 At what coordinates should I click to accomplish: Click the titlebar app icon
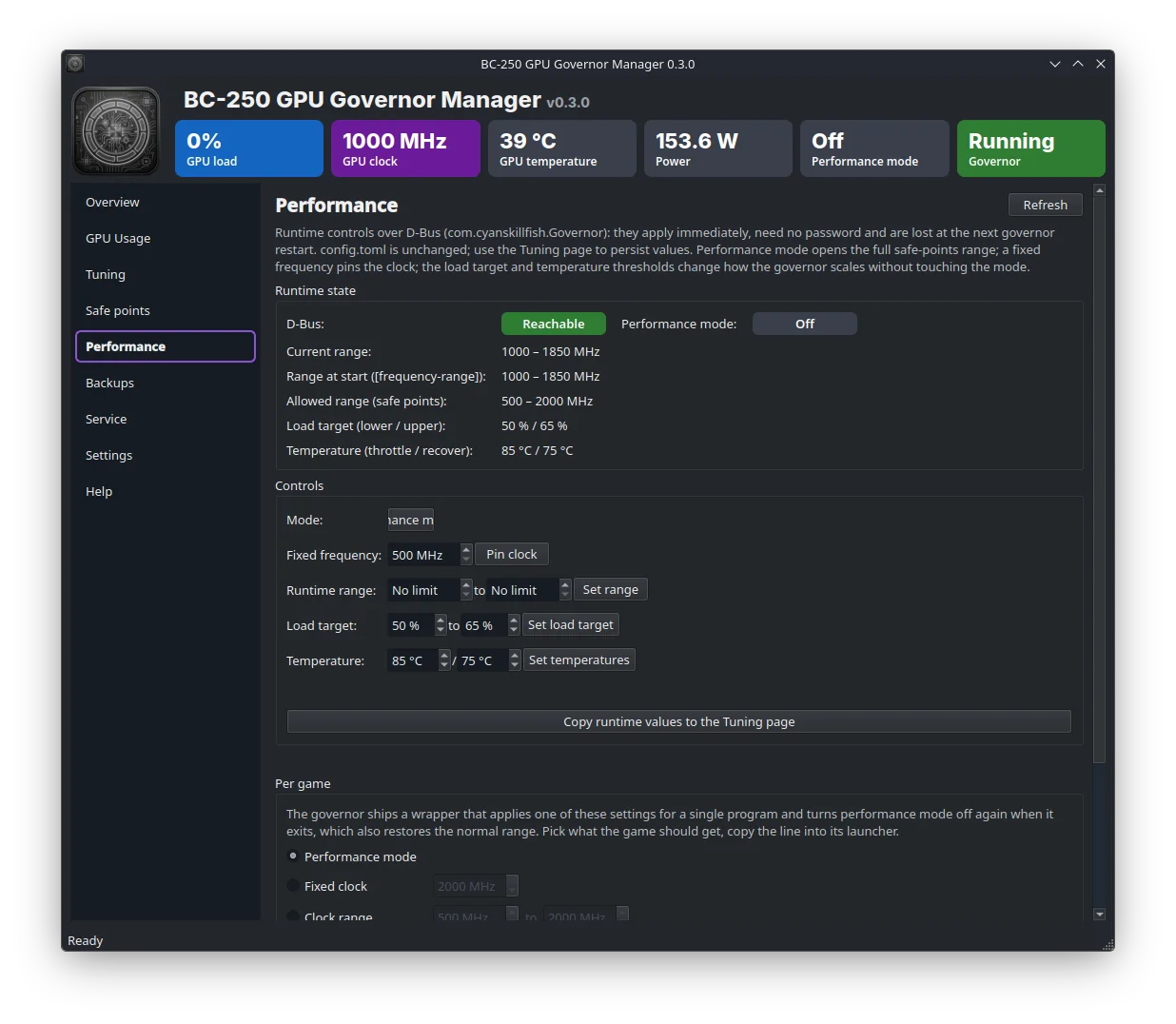pos(75,64)
